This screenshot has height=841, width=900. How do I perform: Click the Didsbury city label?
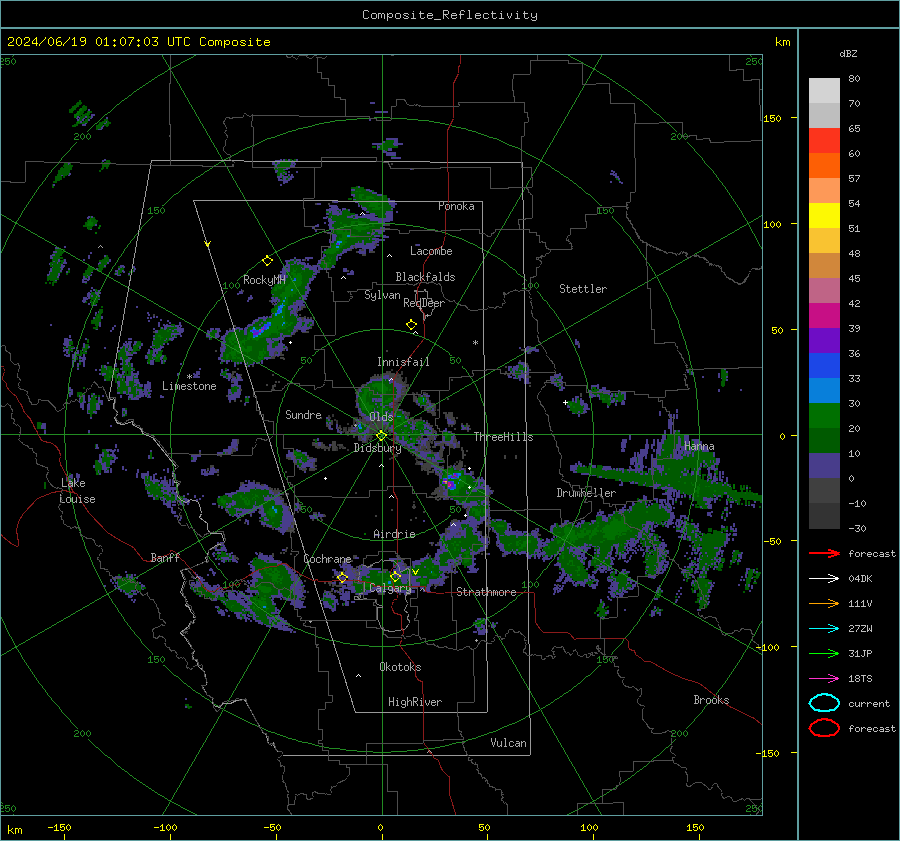pos(378,448)
